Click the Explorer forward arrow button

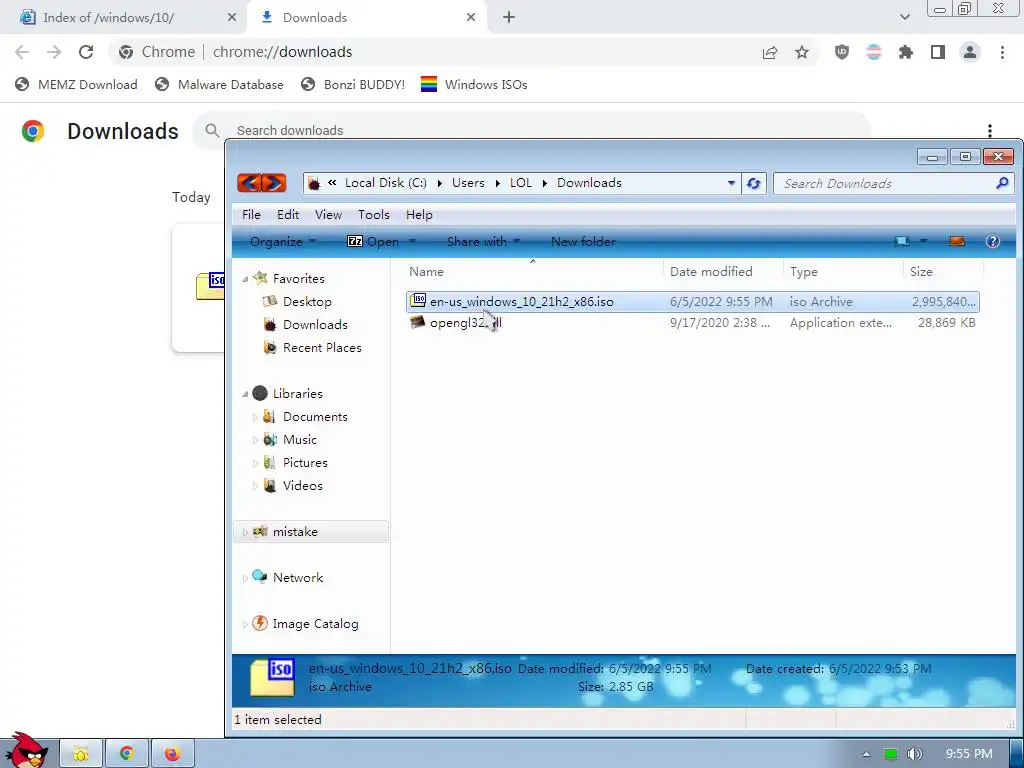(x=274, y=183)
